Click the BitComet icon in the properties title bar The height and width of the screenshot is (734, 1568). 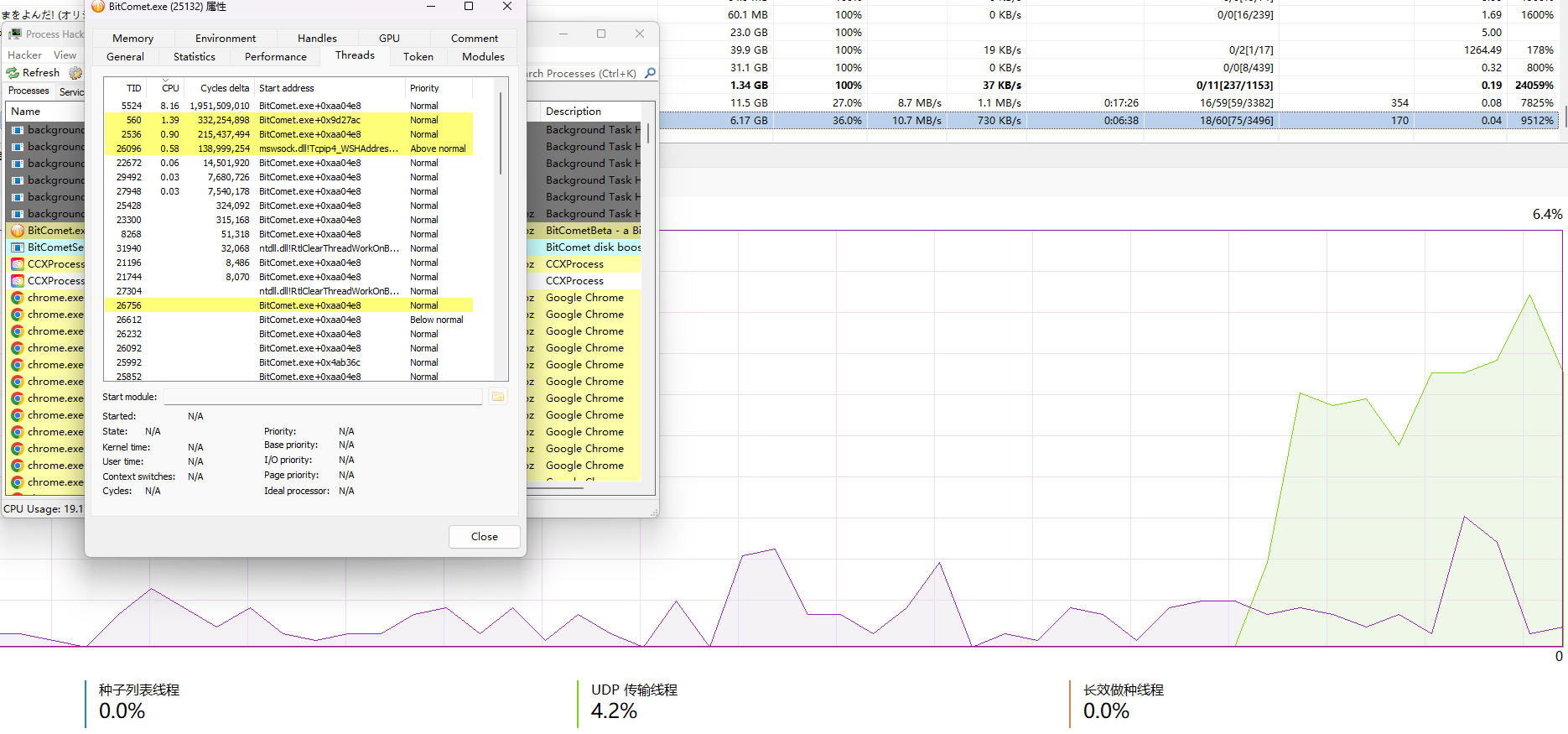tap(98, 7)
